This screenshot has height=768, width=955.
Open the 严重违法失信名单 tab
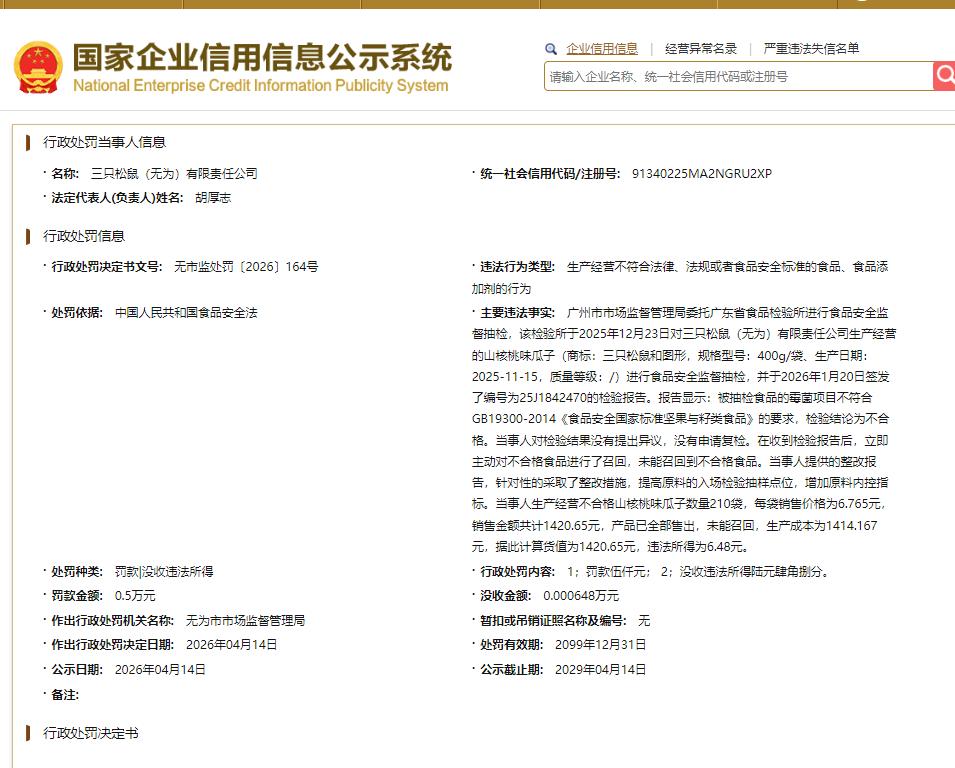click(811, 49)
